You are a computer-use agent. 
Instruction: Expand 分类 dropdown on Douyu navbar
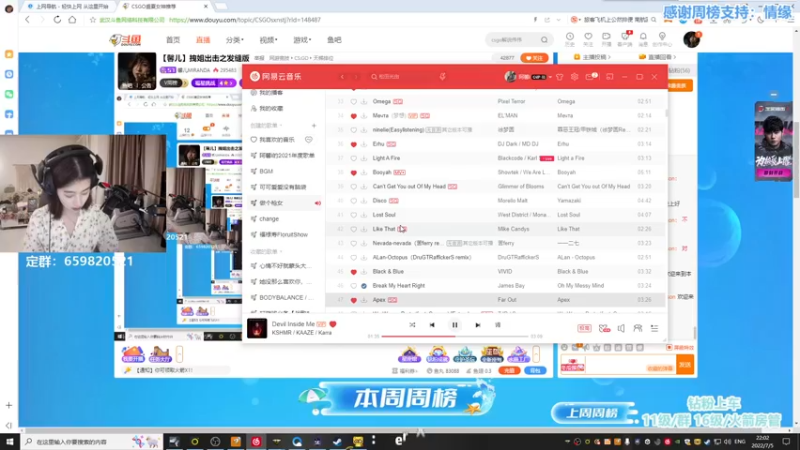pyautogui.click(x=235, y=40)
